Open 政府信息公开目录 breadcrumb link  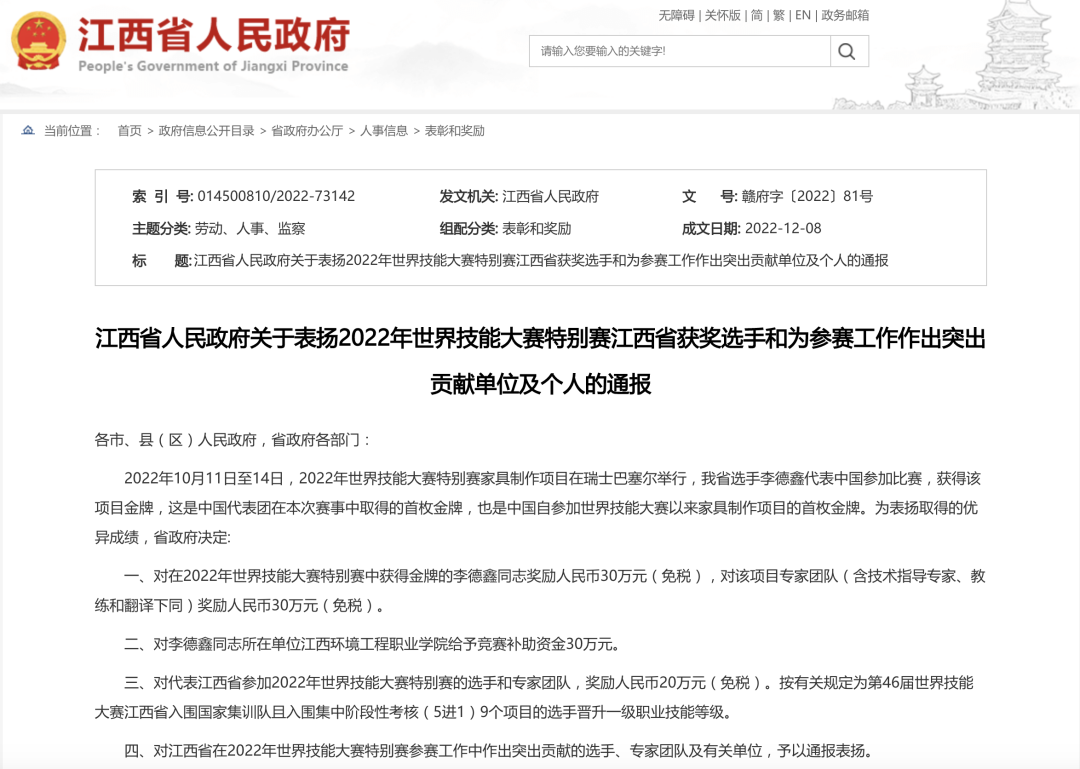coord(206,131)
